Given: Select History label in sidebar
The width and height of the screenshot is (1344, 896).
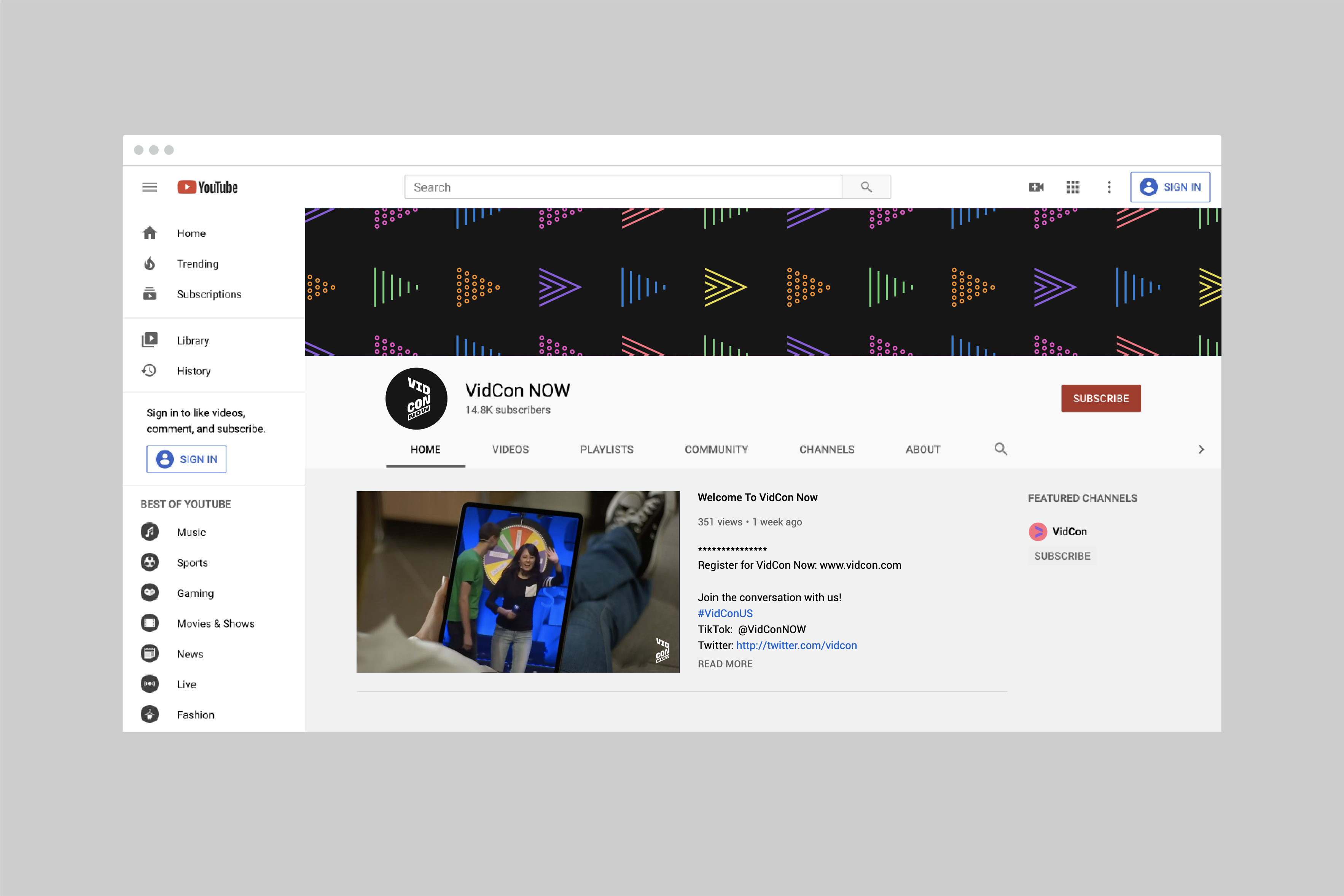Looking at the screenshot, I should click(x=194, y=371).
